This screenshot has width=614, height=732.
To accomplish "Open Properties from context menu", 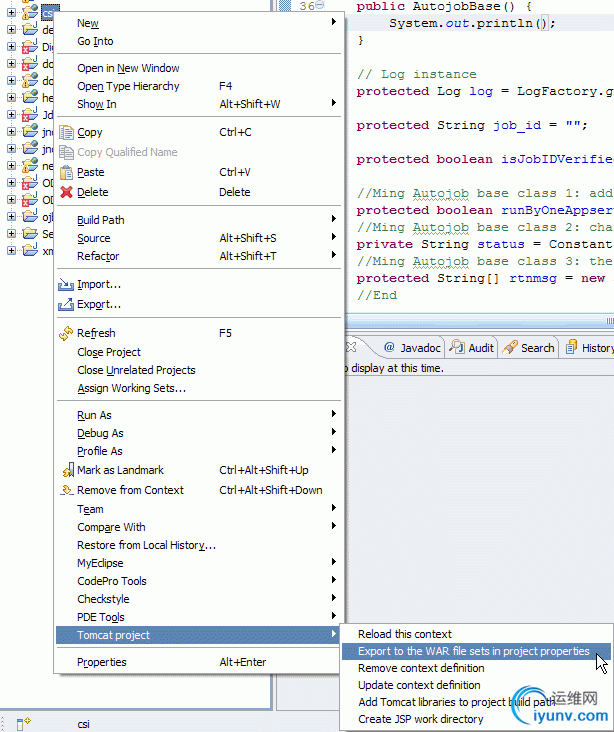I will tap(102, 662).
